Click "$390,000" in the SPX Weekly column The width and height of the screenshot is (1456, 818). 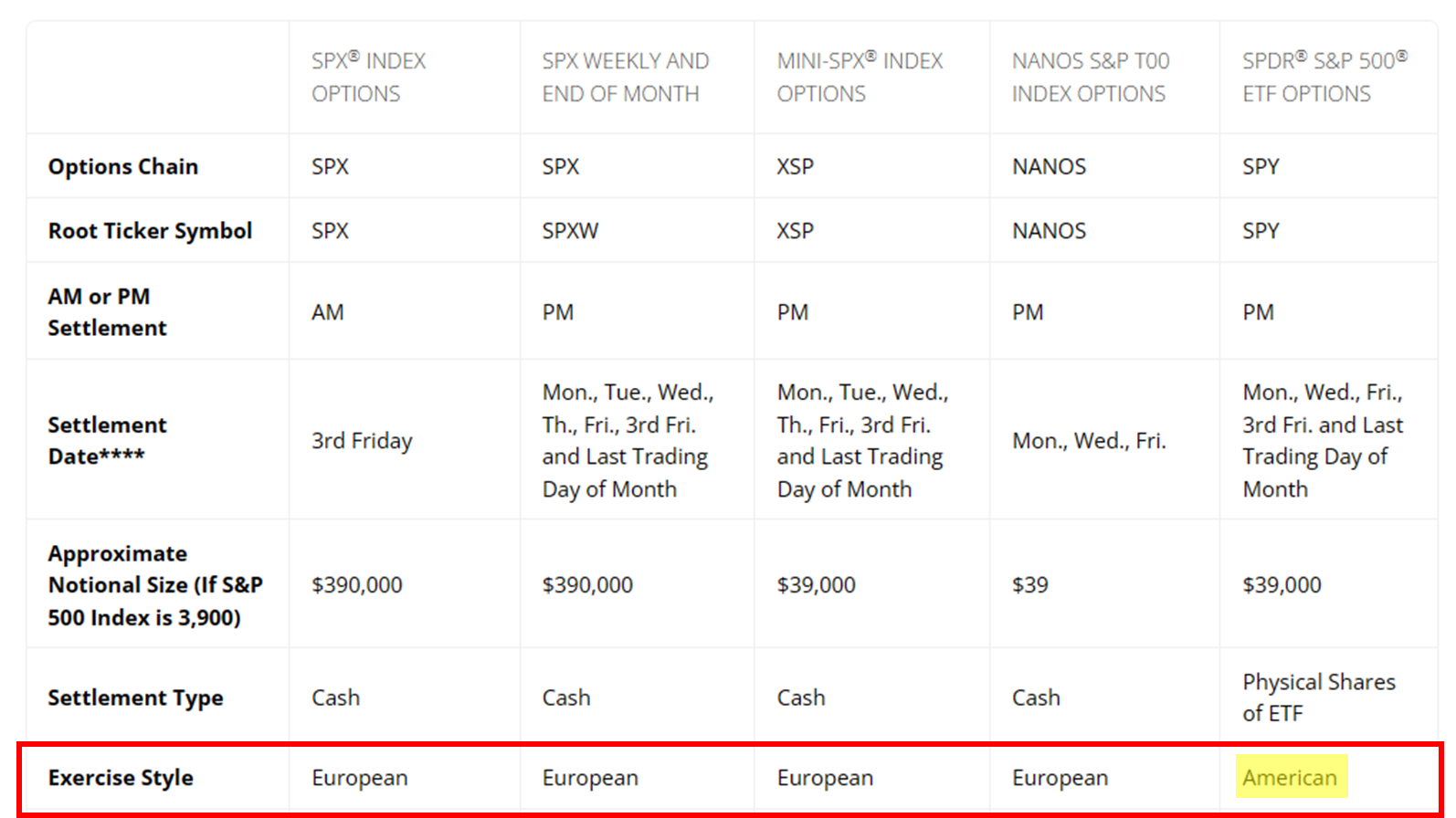587,585
